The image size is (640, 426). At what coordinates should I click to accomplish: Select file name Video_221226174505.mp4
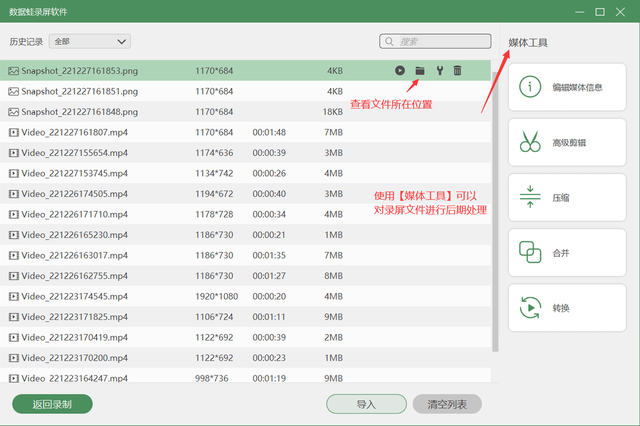coord(75,194)
